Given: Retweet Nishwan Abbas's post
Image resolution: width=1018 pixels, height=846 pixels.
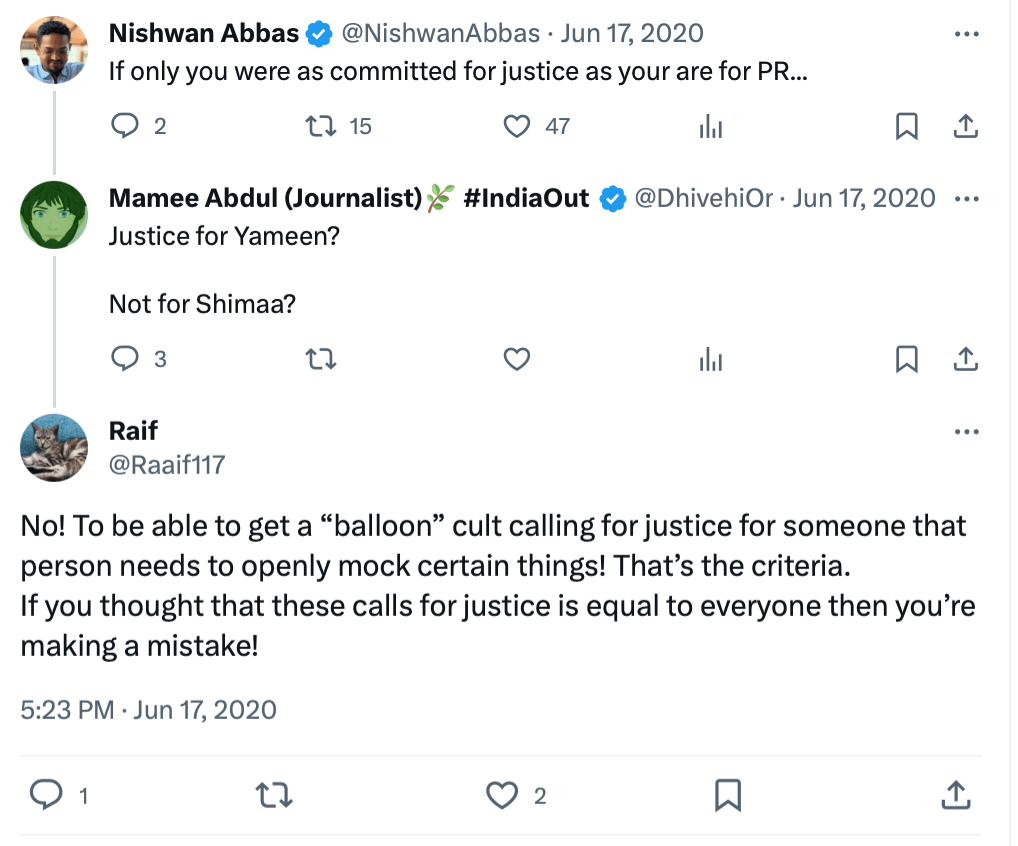Looking at the screenshot, I should [x=320, y=126].
